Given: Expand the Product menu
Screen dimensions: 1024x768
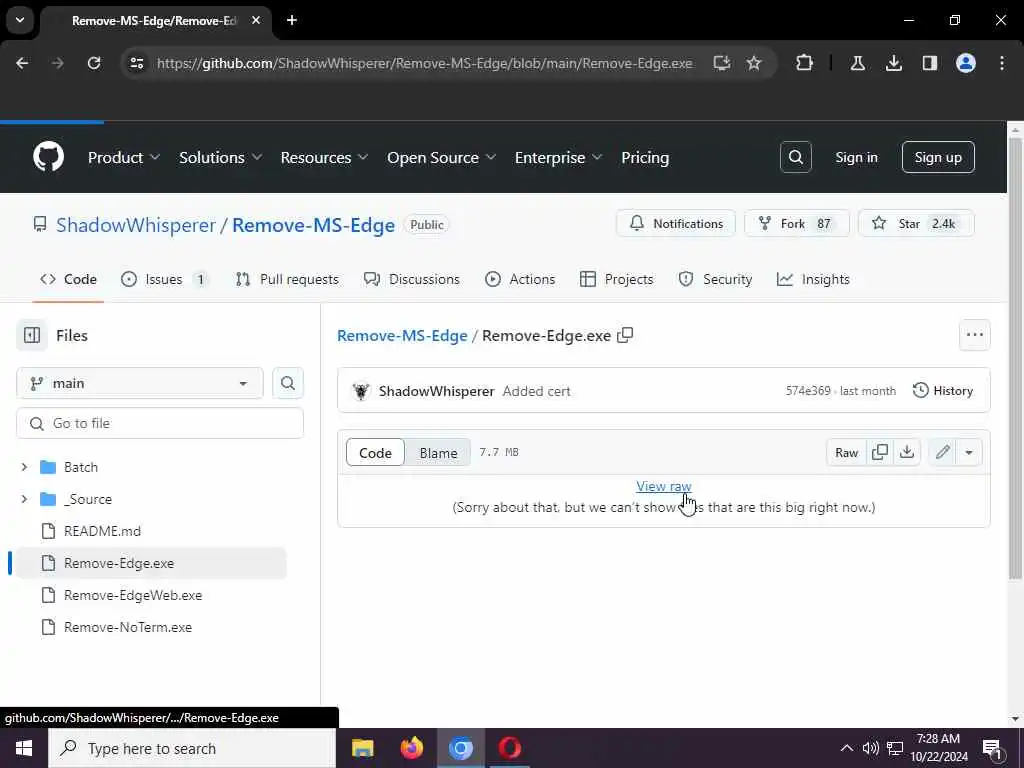Looking at the screenshot, I should (123, 157).
